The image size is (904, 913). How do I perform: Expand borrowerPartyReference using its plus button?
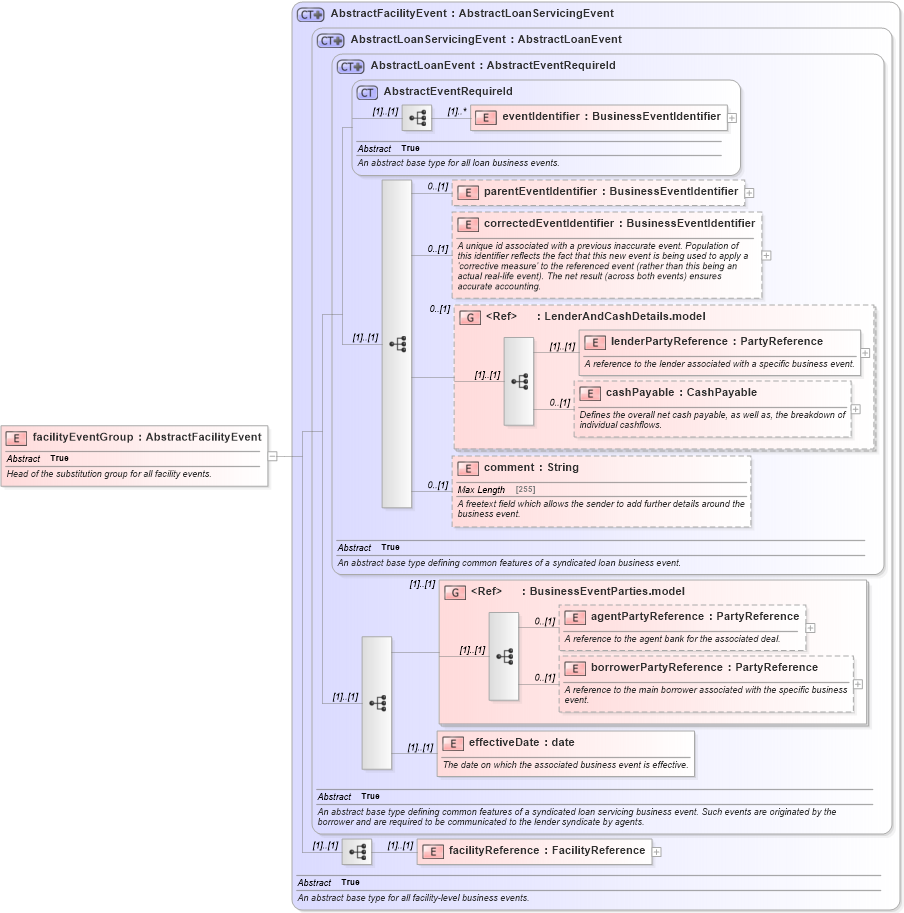857,686
